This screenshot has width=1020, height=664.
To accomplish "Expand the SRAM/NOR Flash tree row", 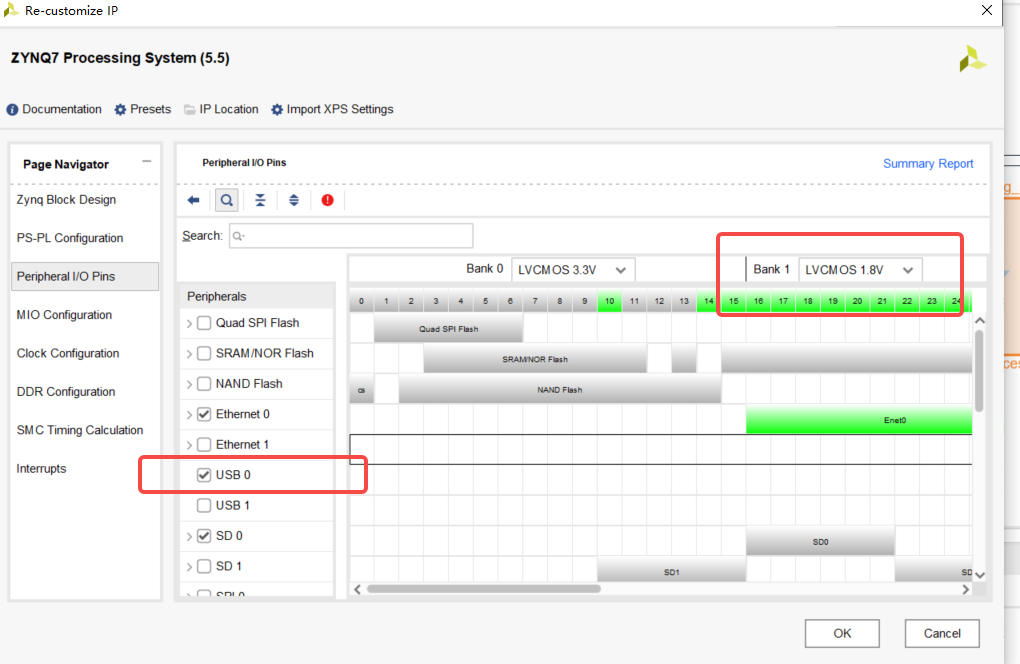I will [x=189, y=354].
